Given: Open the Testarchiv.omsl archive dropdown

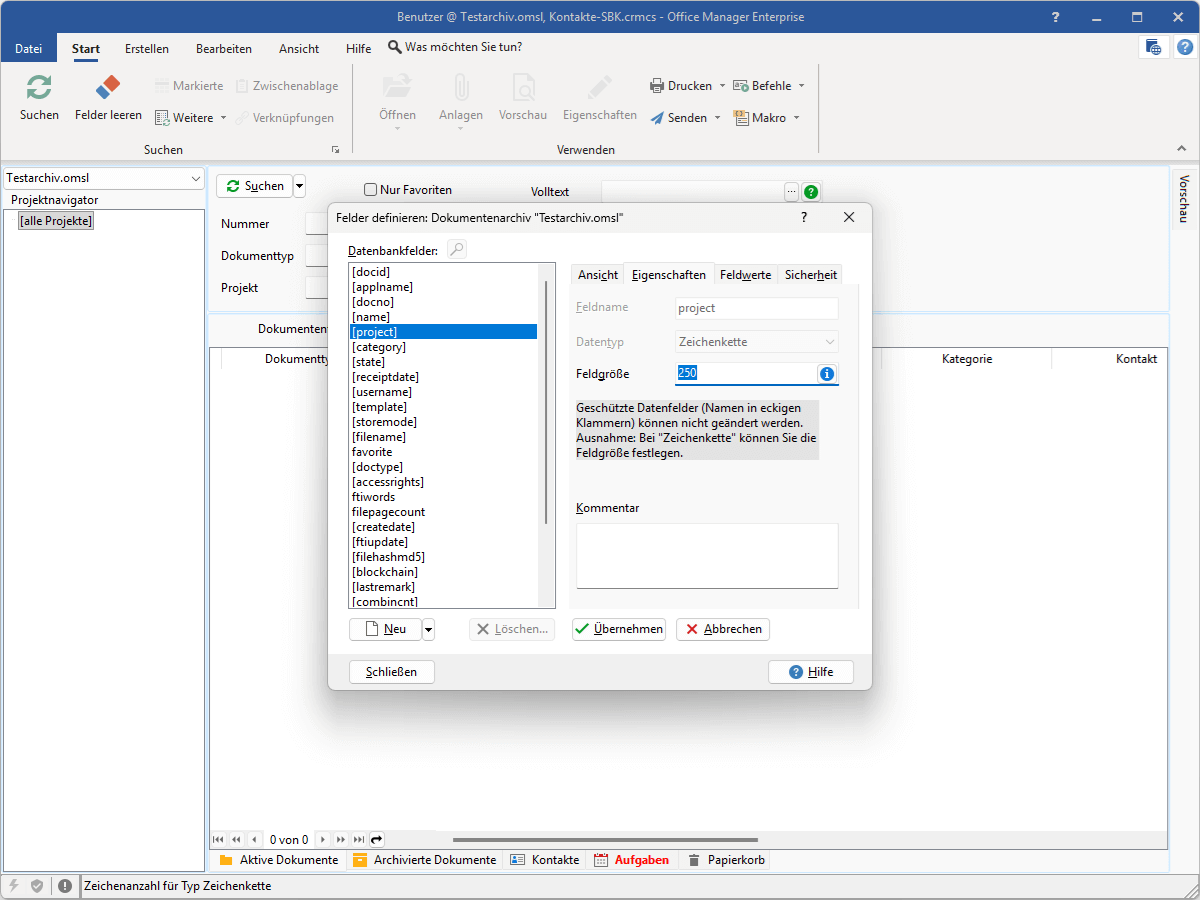Looking at the screenshot, I should (x=194, y=178).
